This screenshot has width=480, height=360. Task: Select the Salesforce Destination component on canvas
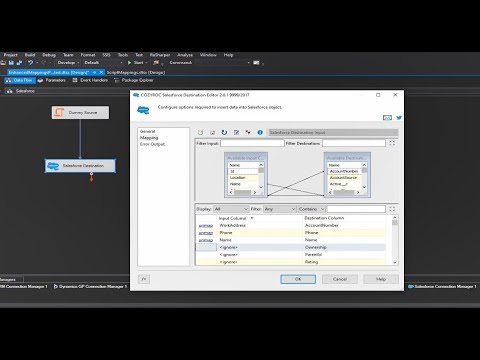(x=80, y=166)
